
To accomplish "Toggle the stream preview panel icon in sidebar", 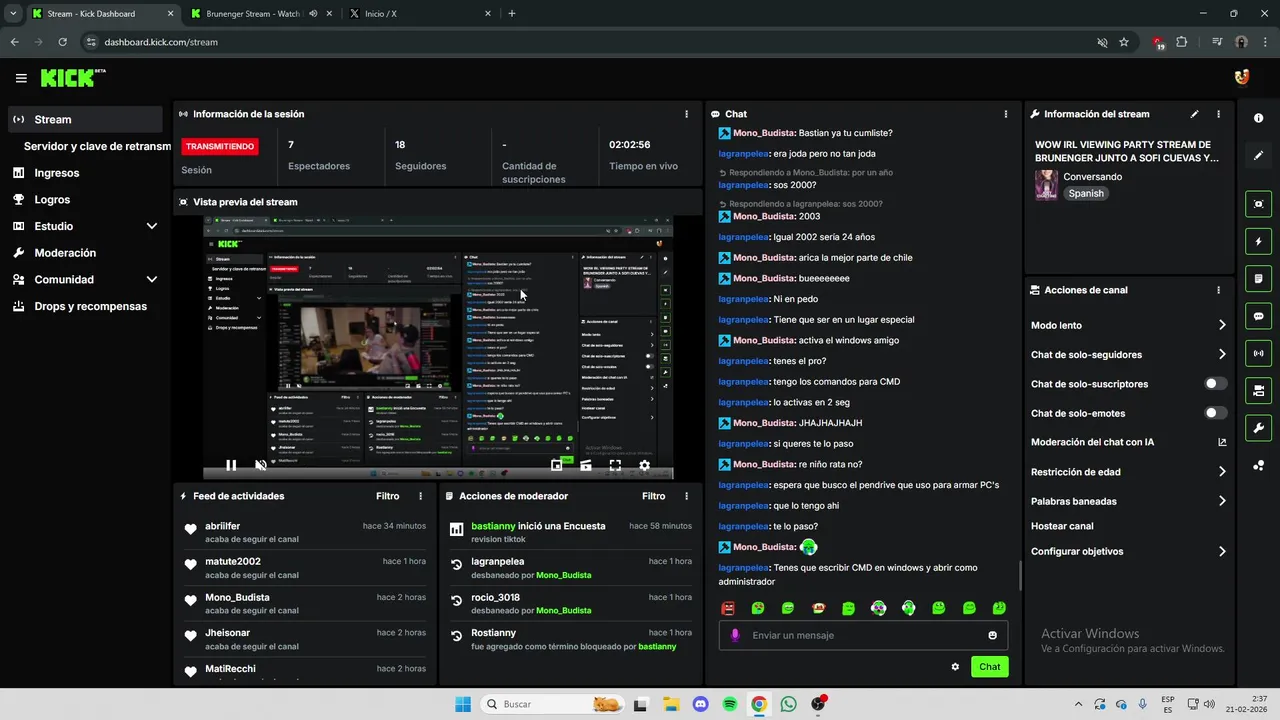I will [1258, 204].
